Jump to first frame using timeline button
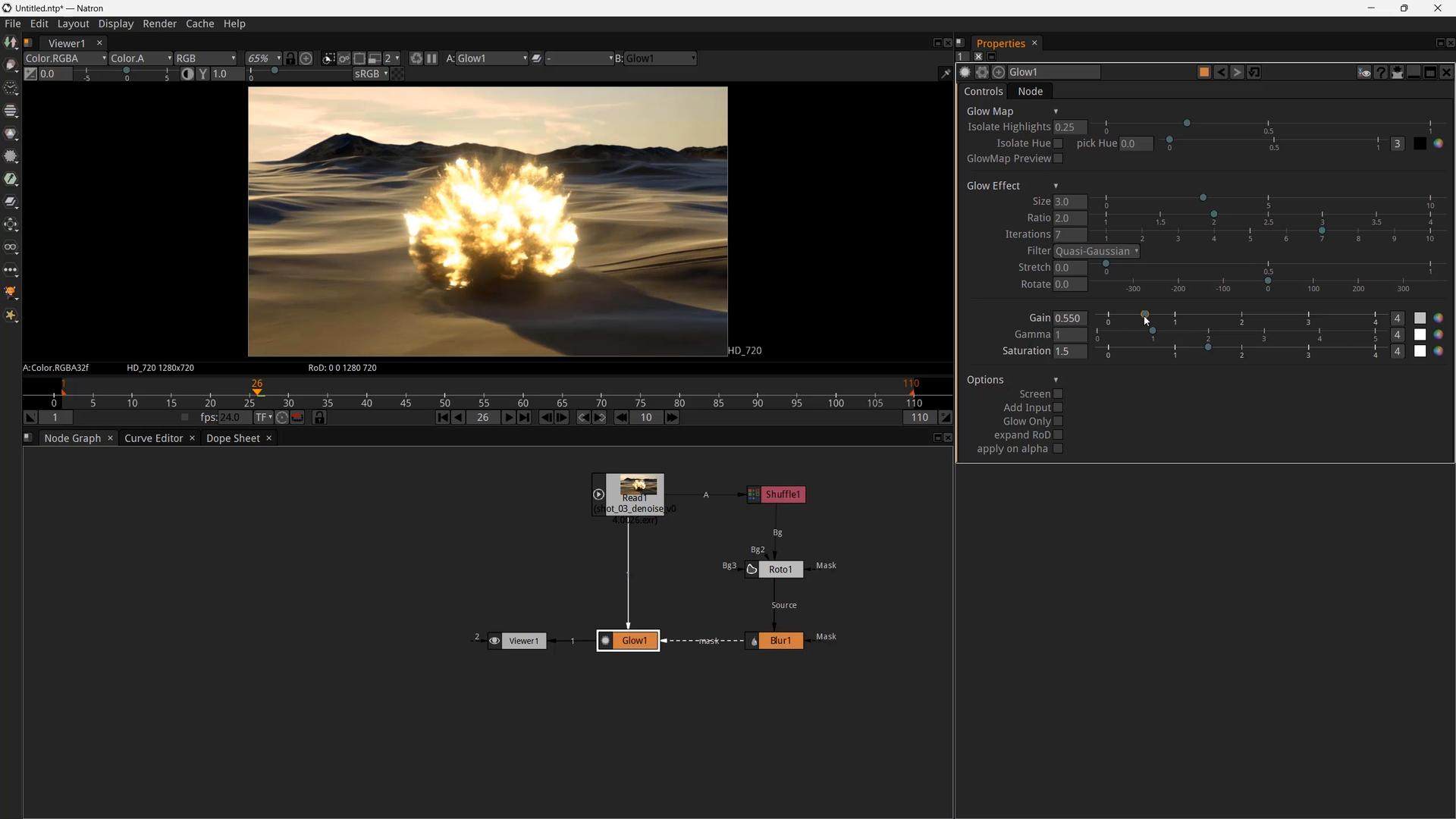 point(442,417)
